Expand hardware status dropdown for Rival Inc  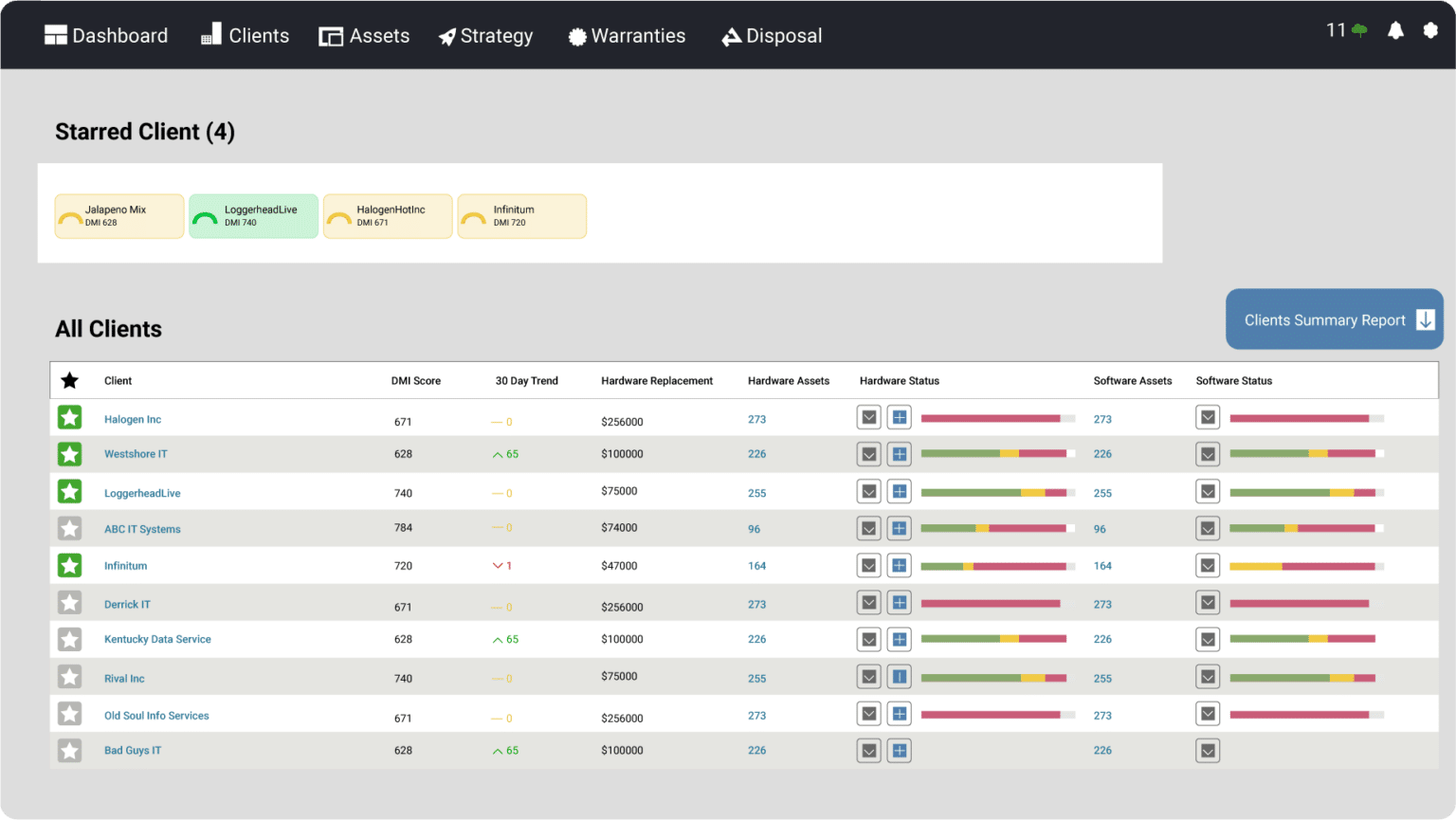pyautogui.click(x=868, y=677)
